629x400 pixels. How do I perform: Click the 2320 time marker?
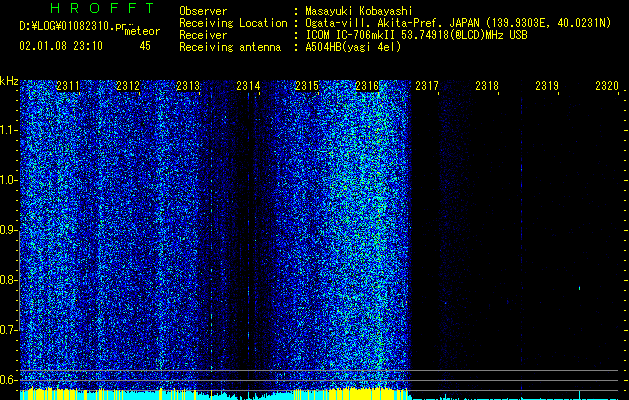607,85
